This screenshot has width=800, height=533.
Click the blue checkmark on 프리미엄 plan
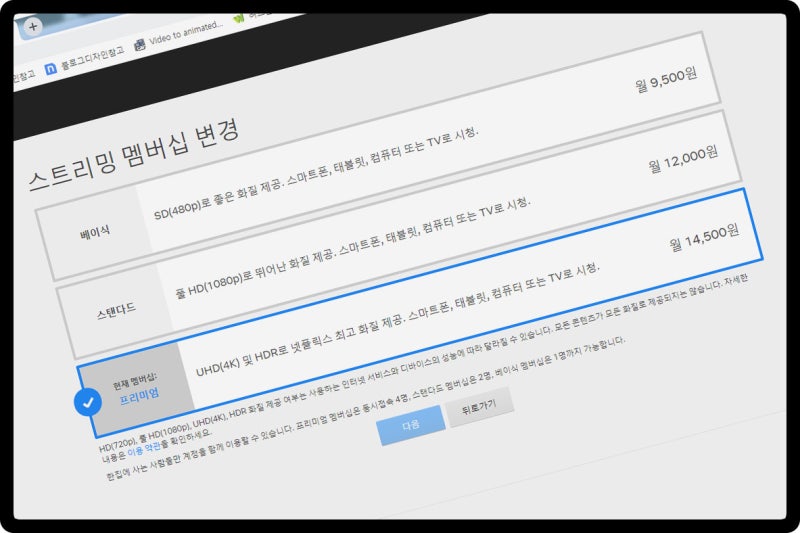click(88, 402)
